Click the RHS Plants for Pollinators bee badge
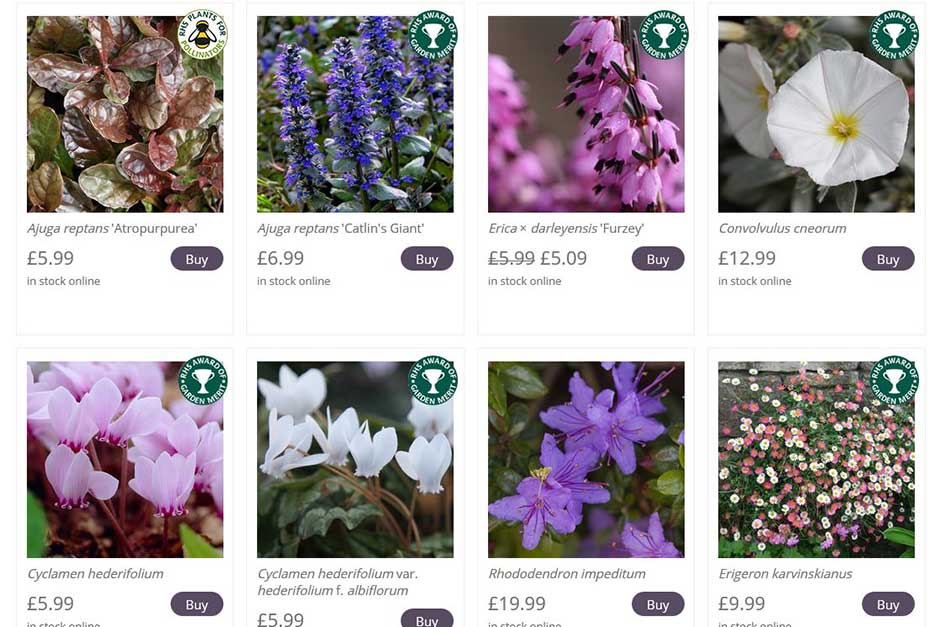 [x=203, y=35]
